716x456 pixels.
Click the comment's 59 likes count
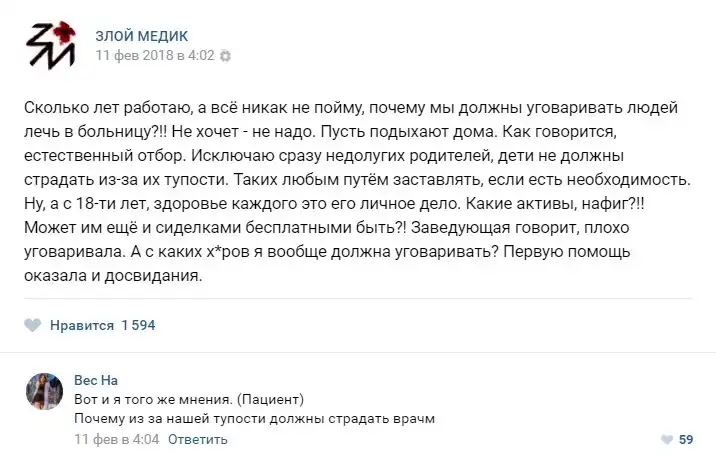point(686,439)
